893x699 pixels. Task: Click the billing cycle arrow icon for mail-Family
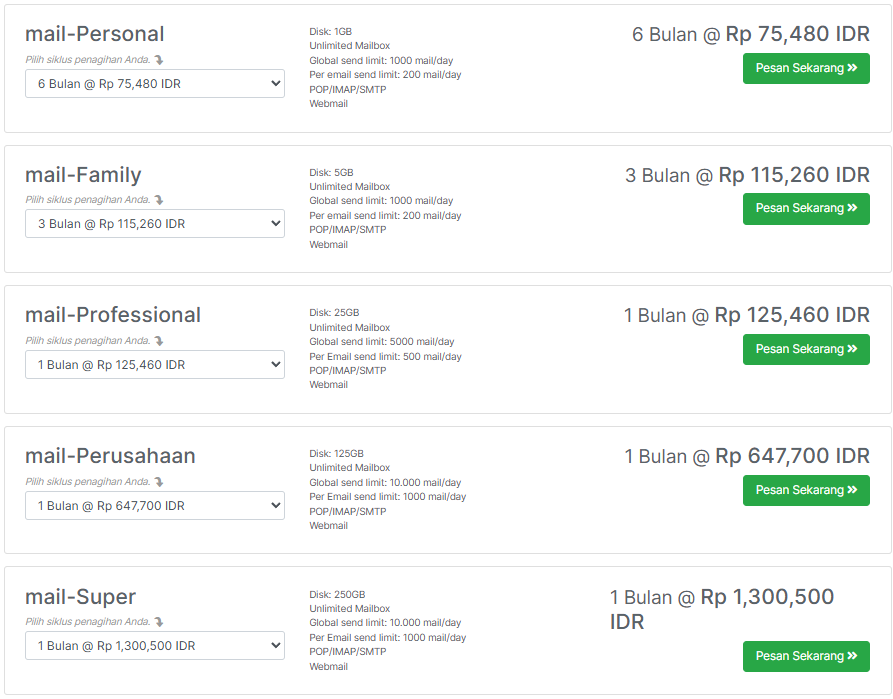click(x=158, y=200)
